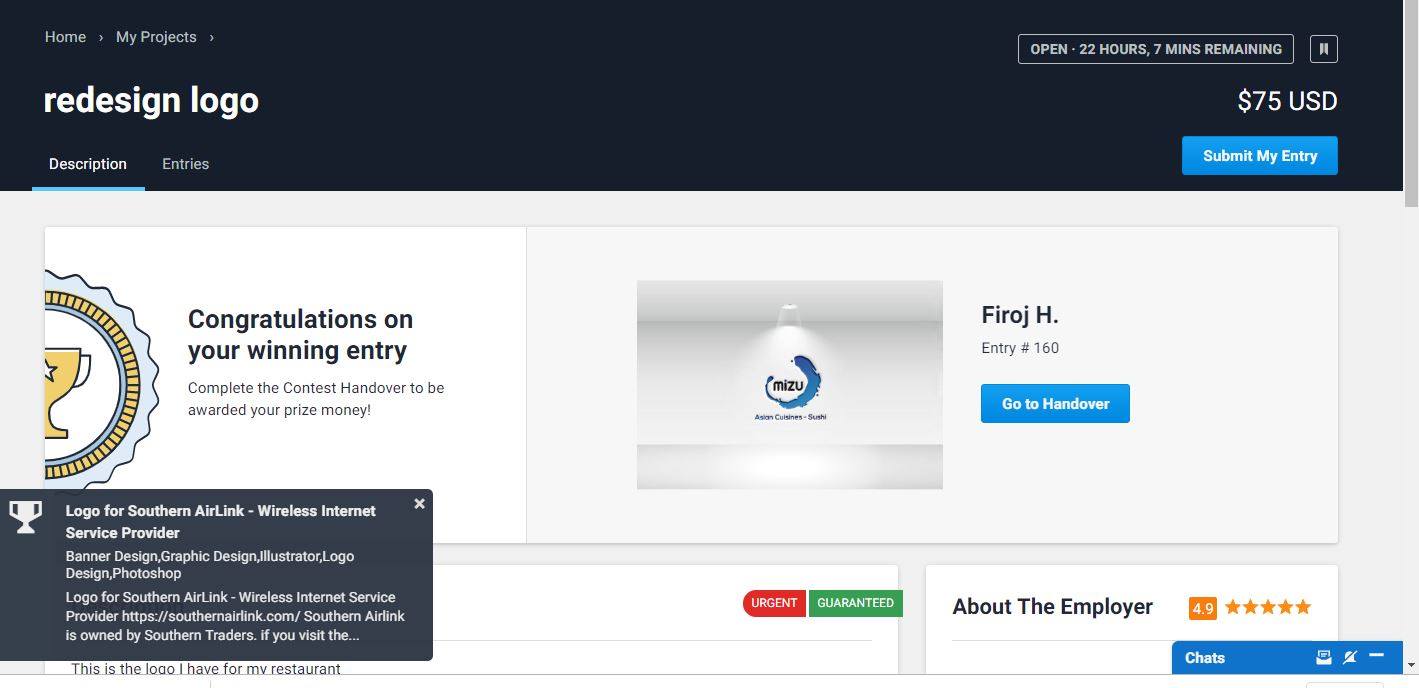Click the winner award badge graphic
The width and height of the screenshot is (1419, 688).
click(x=100, y=384)
